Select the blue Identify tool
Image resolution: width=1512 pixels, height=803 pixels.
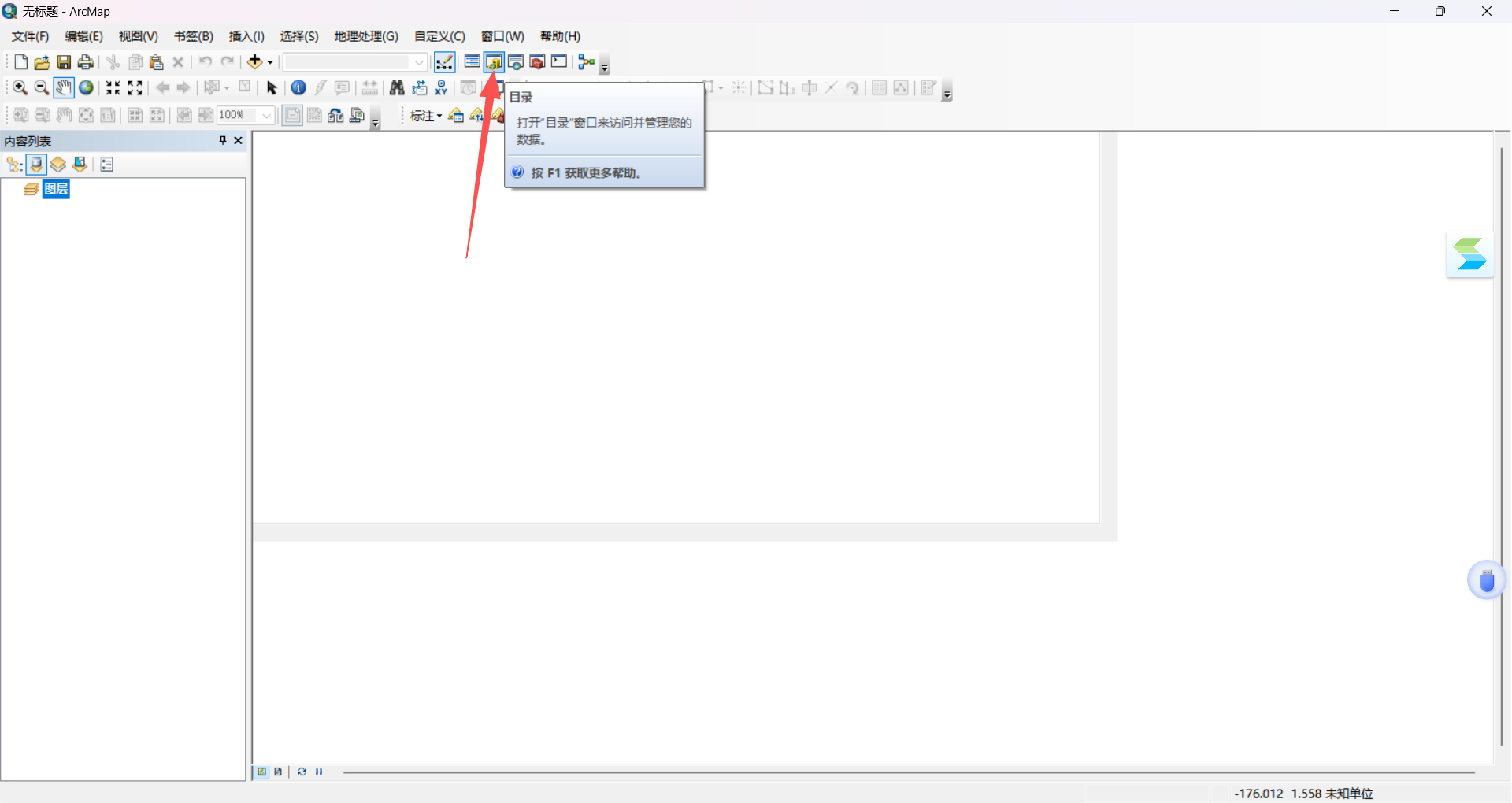[x=298, y=87]
